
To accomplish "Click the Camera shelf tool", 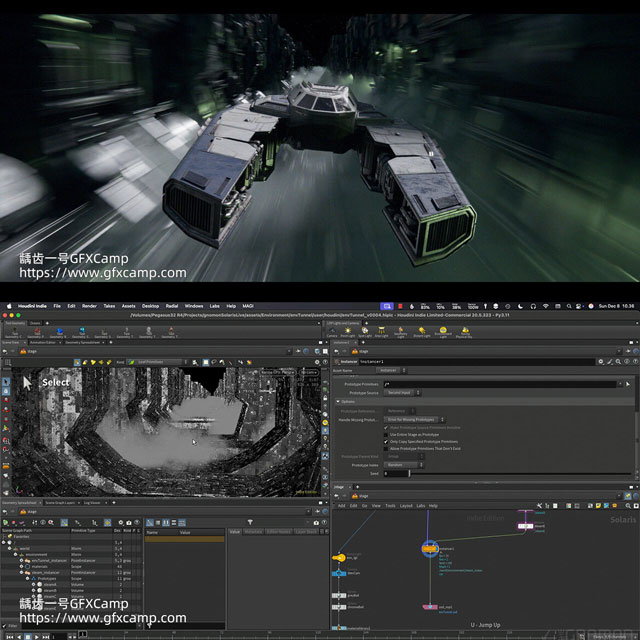I will pos(332,331).
